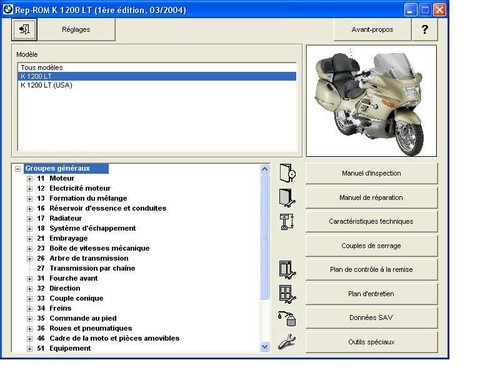
Task: Open the Réglages settings button
Action: pos(76,29)
